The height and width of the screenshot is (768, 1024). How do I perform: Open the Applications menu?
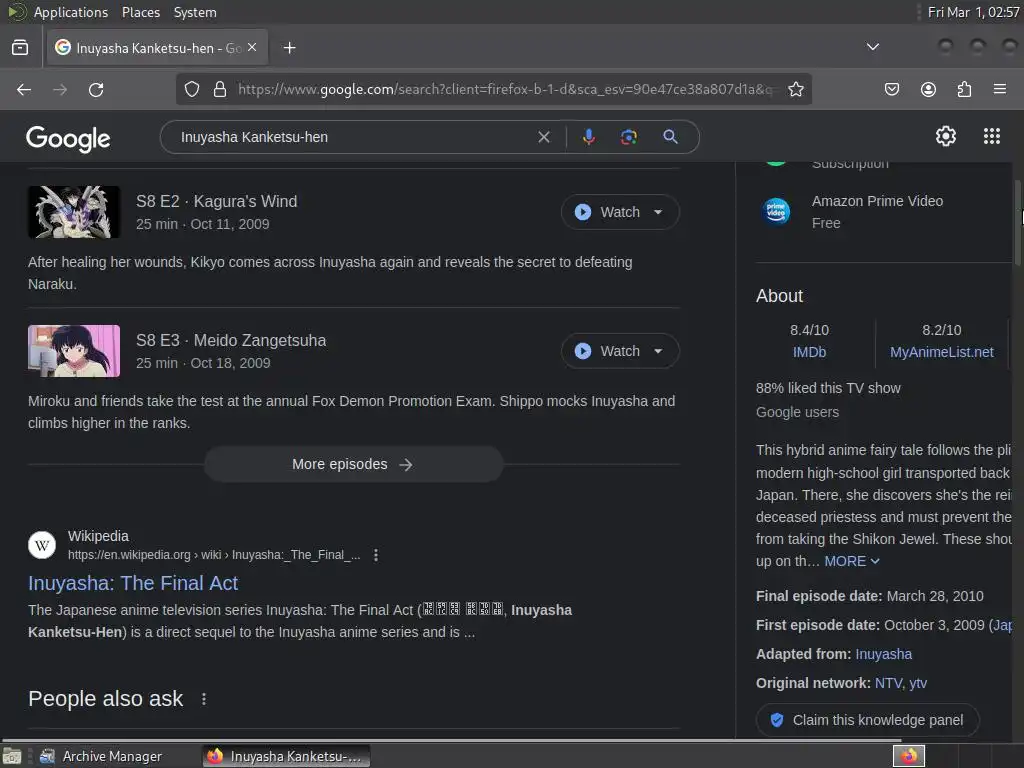point(71,12)
